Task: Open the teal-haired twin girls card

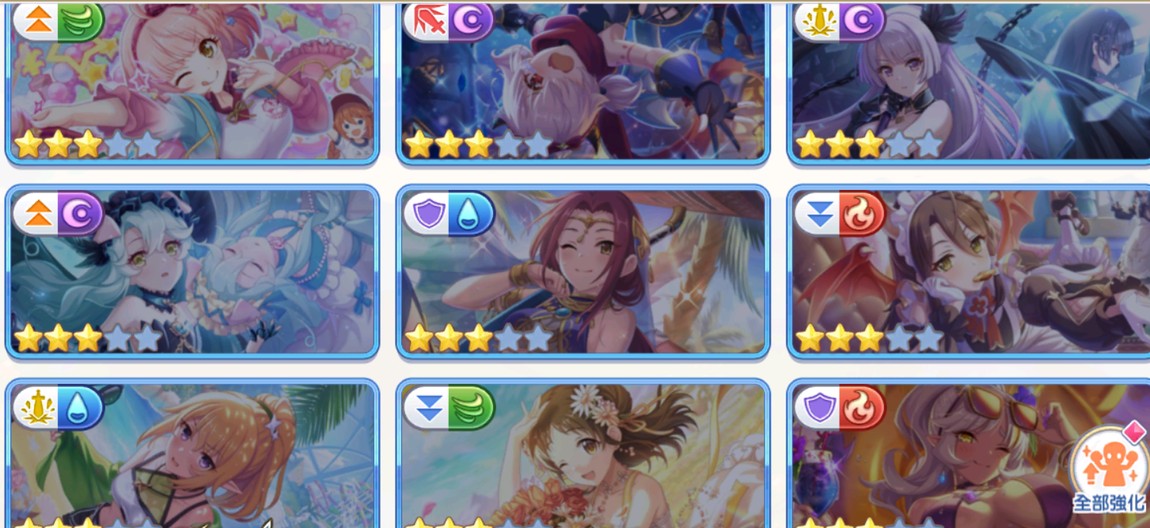Action: [x=192, y=271]
